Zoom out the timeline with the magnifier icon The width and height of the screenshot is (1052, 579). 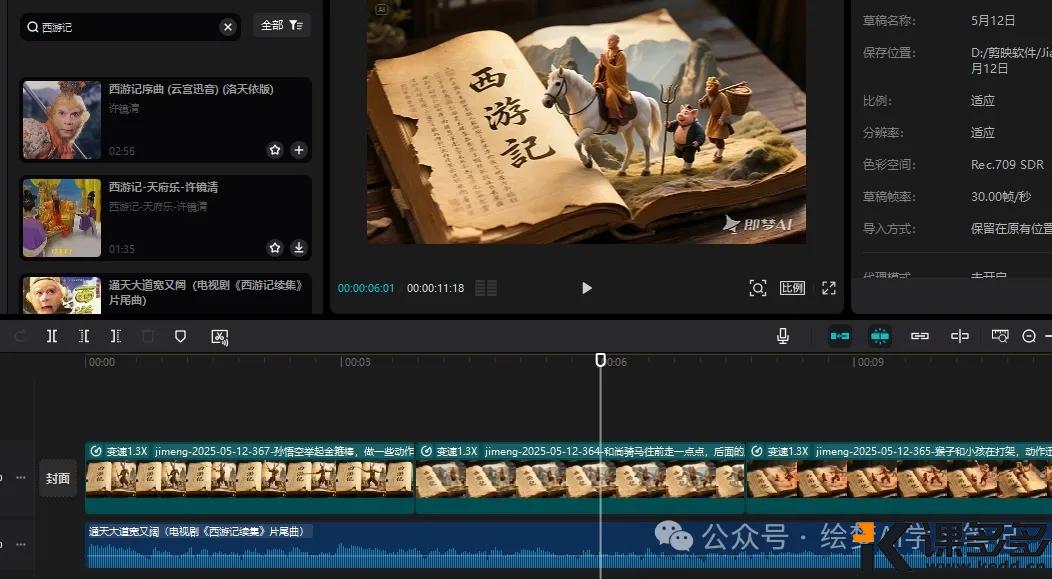tap(1029, 336)
